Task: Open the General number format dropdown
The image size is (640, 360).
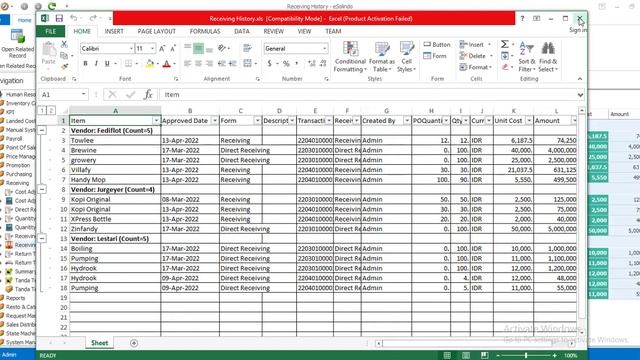Action: point(324,49)
